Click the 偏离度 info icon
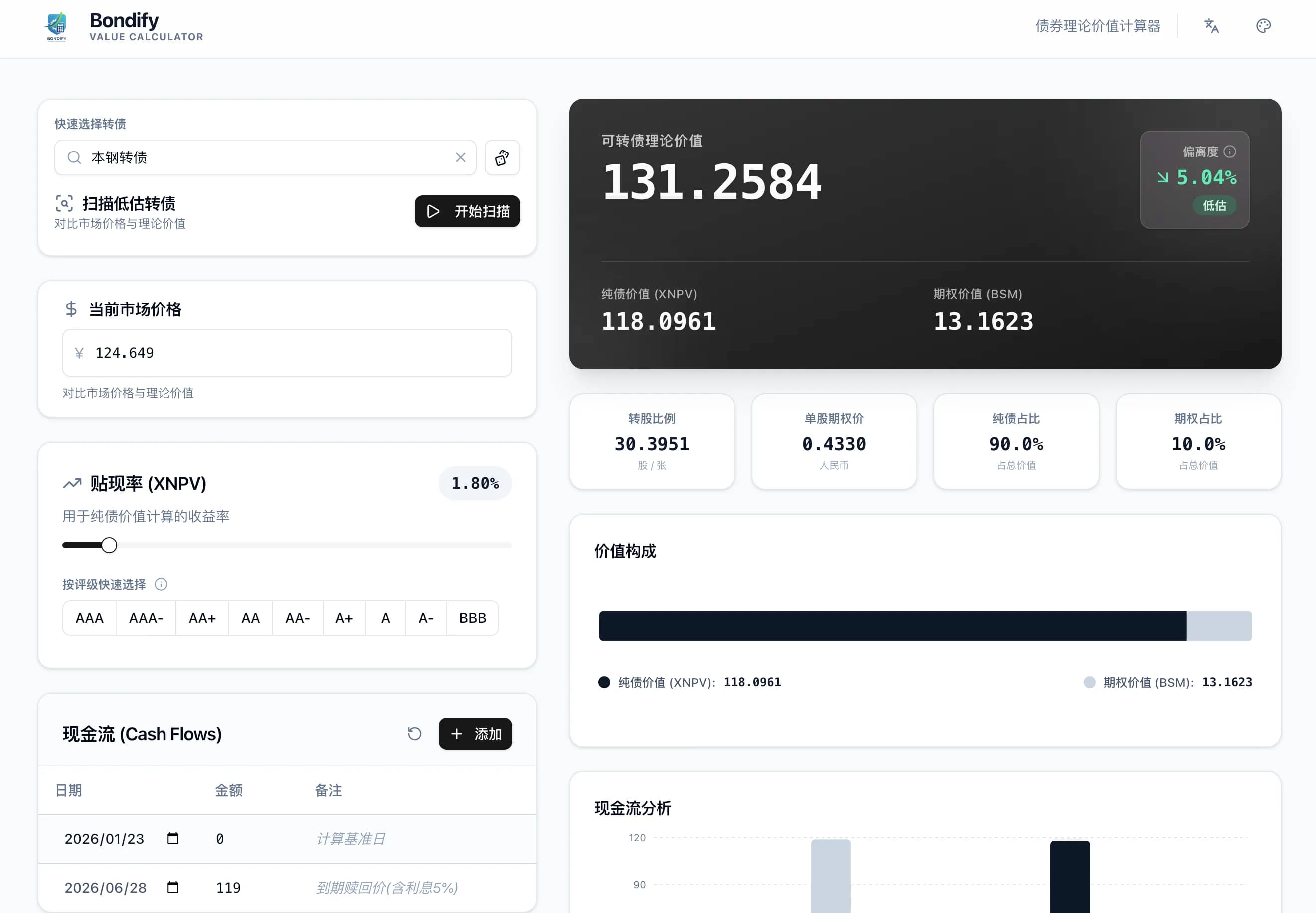Image resolution: width=1316 pixels, height=913 pixels. click(1230, 152)
